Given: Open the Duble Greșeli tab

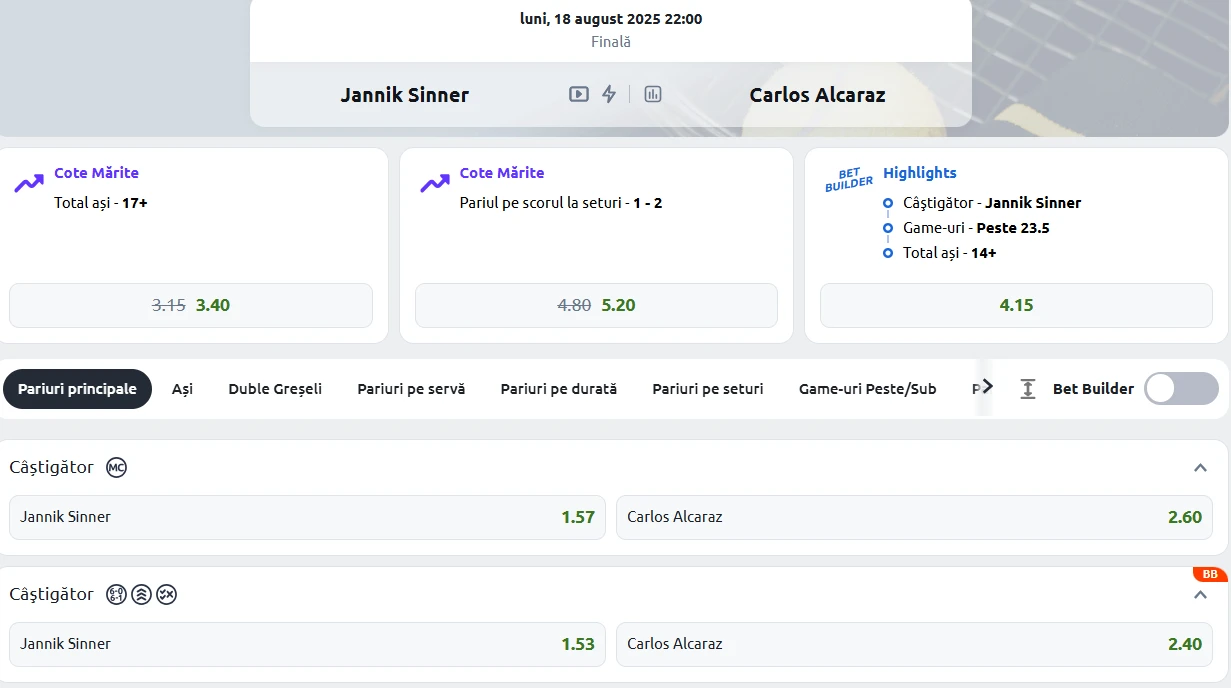Looking at the screenshot, I should (x=275, y=389).
